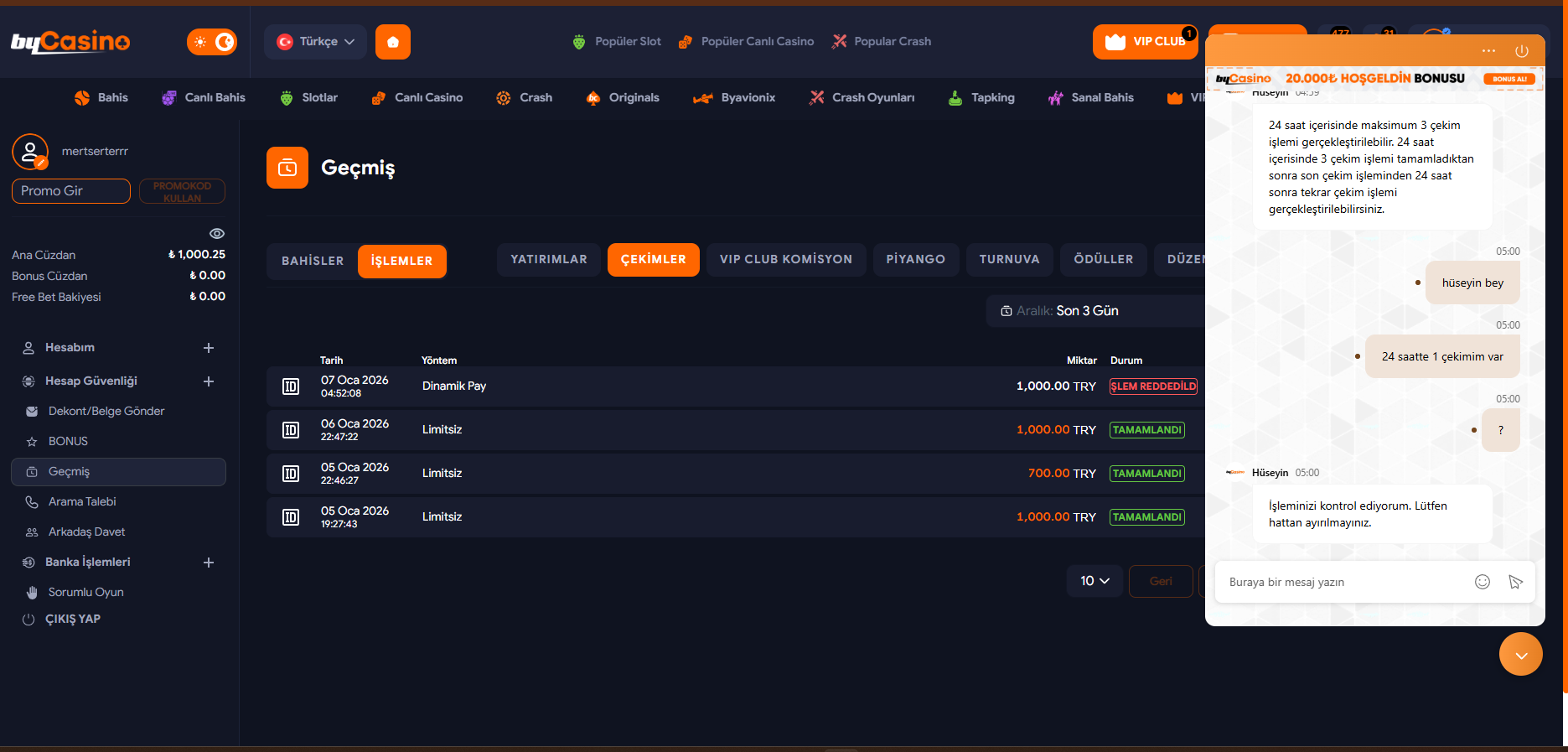The image size is (1568, 752).
Task: Click the Geri pagination button
Action: (1161, 581)
